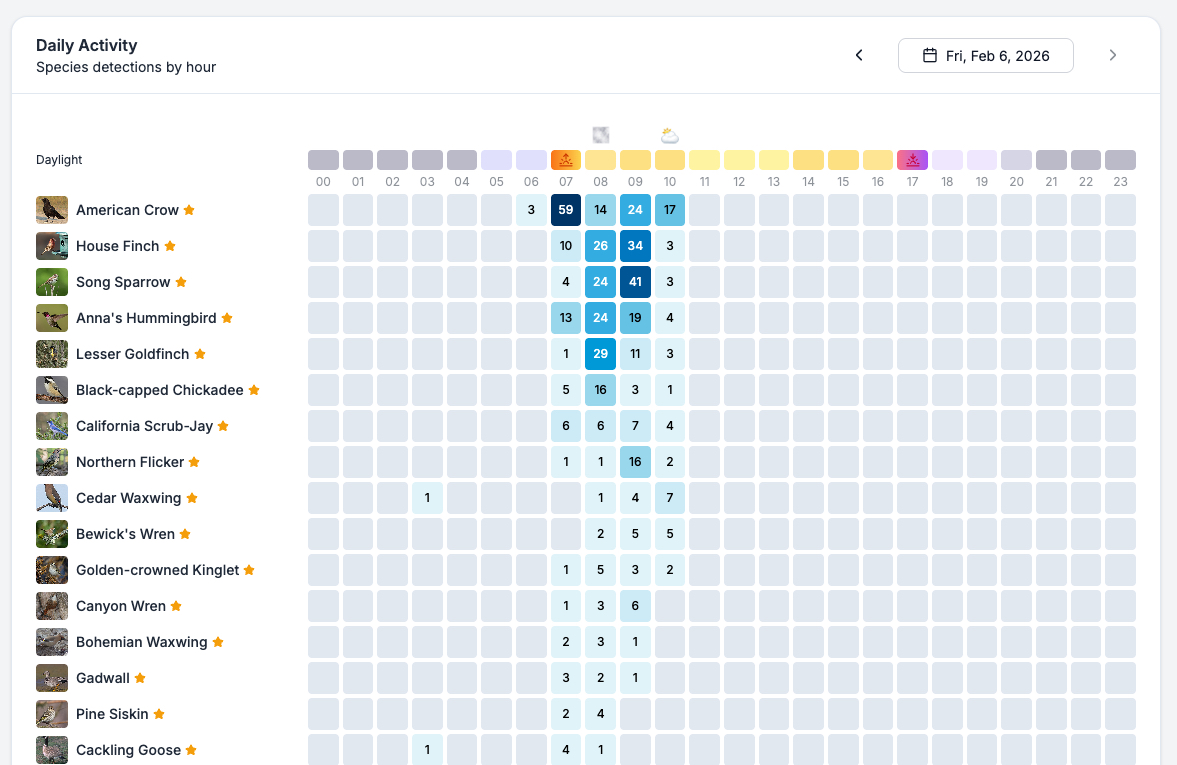Click the star next to House Finch
This screenshot has width=1177, height=765.
tap(170, 246)
